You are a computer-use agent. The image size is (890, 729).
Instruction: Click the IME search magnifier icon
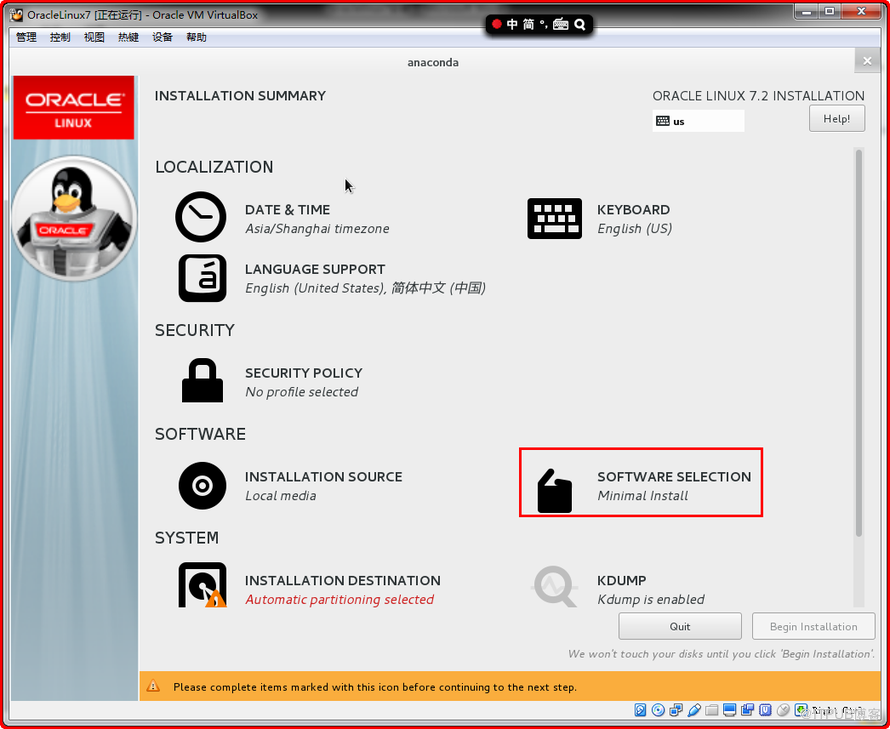point(580,24)
